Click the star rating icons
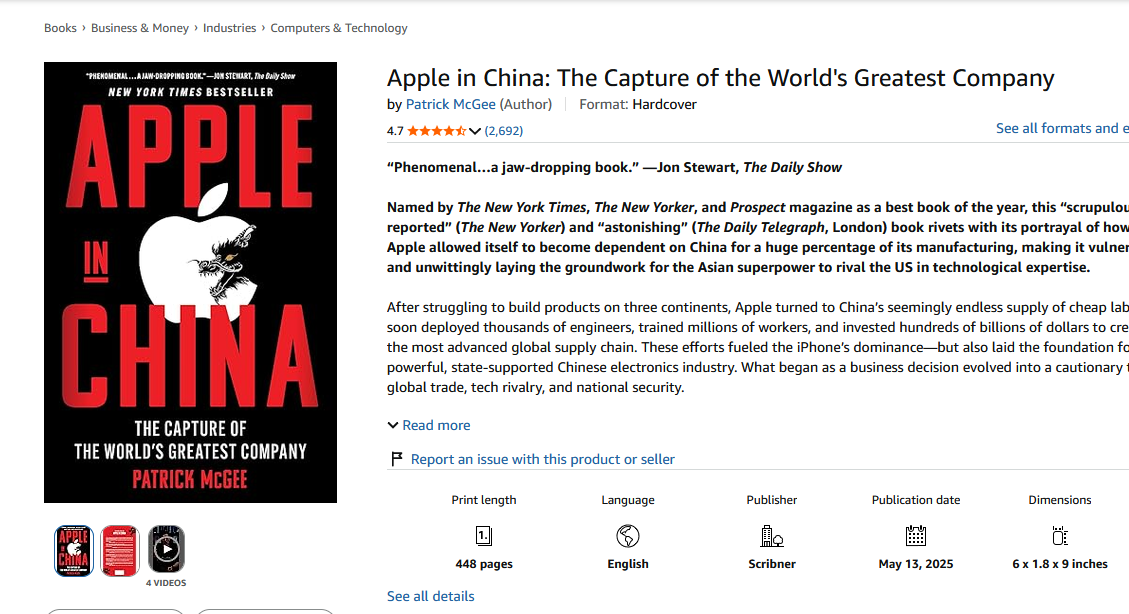The width and height of the screenshot is (1129, 614). coord(437,131)
